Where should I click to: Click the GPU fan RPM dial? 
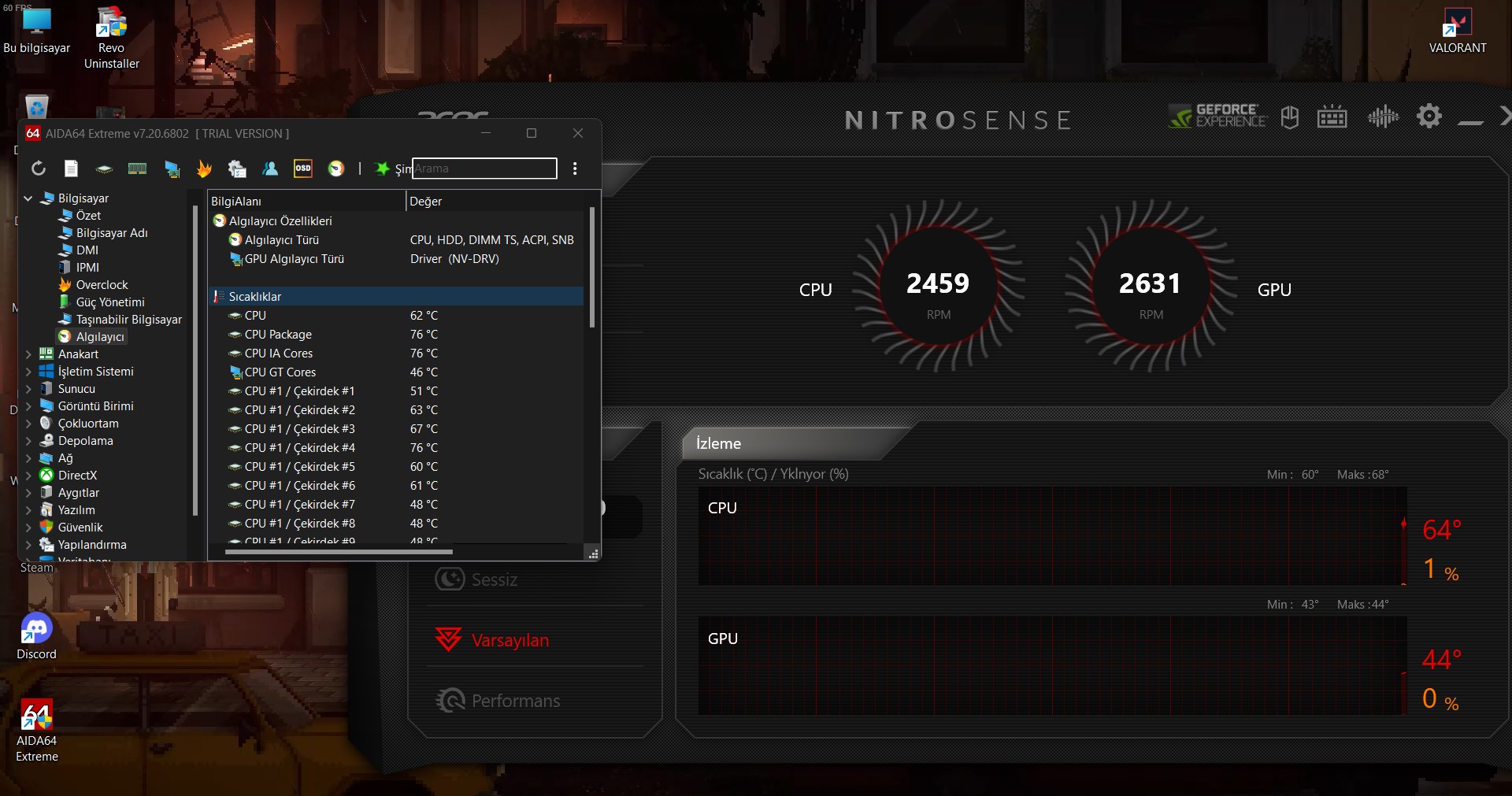point(1151,287)
